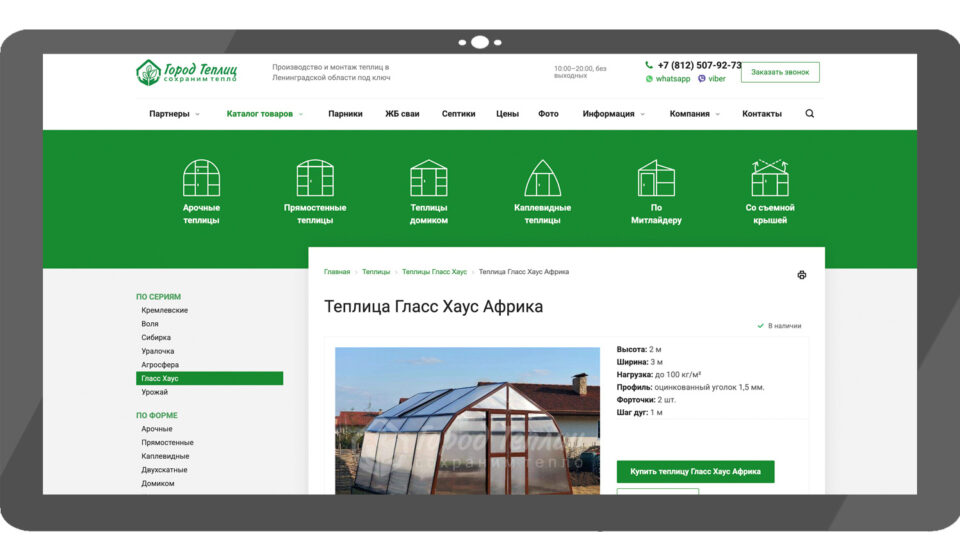Viewport: 960px width, 540px height.
Task: Open the Со съемной крышей icon
Action: click(x=770, y=178)
